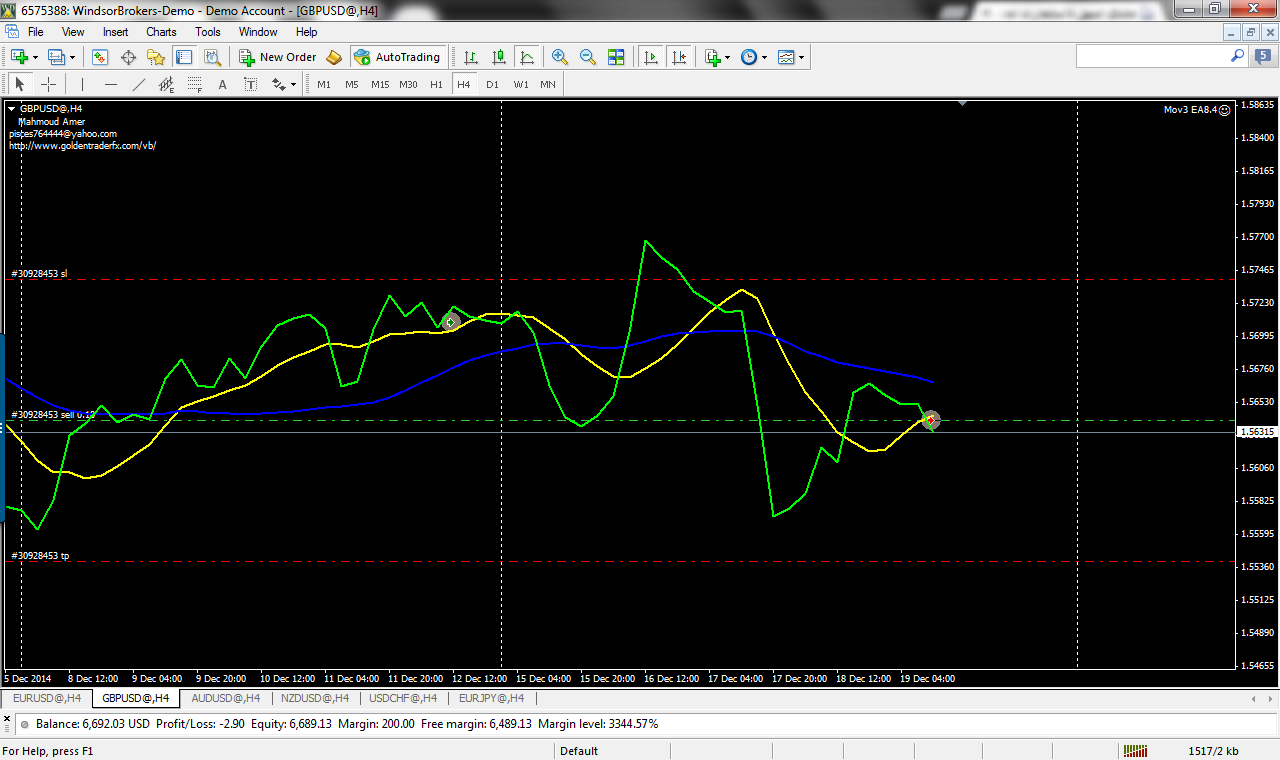
Task: Switch to the USDCHF@,H4 chart tab
Action: point(403,698)
